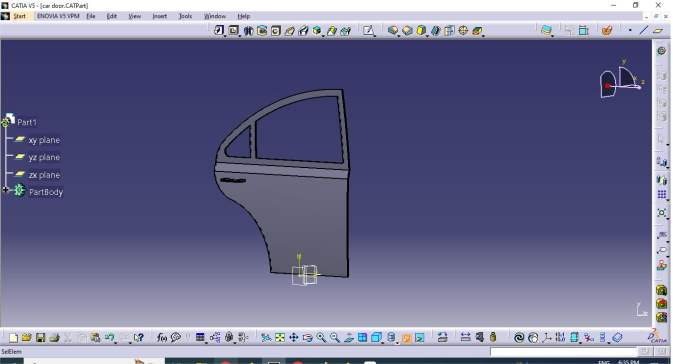
Task: Open the Insert menu
Action: point(160,16)
